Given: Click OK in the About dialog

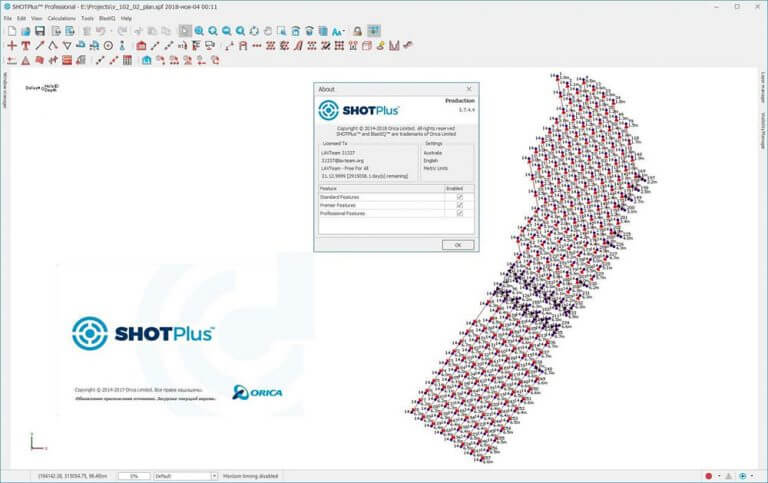Looking at the screenshot, I should 458,245.
